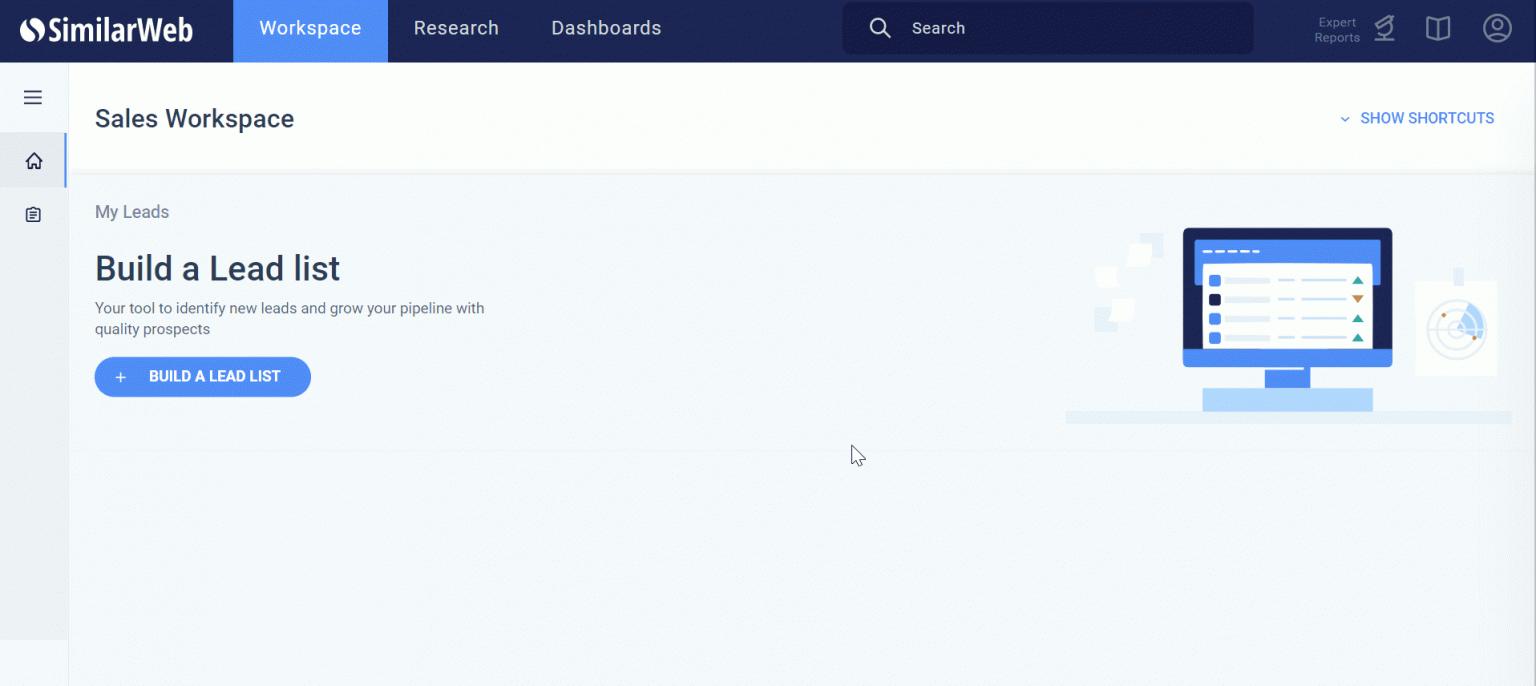
Task: Switch to the Research tab
Action: (x=456, y=29)
